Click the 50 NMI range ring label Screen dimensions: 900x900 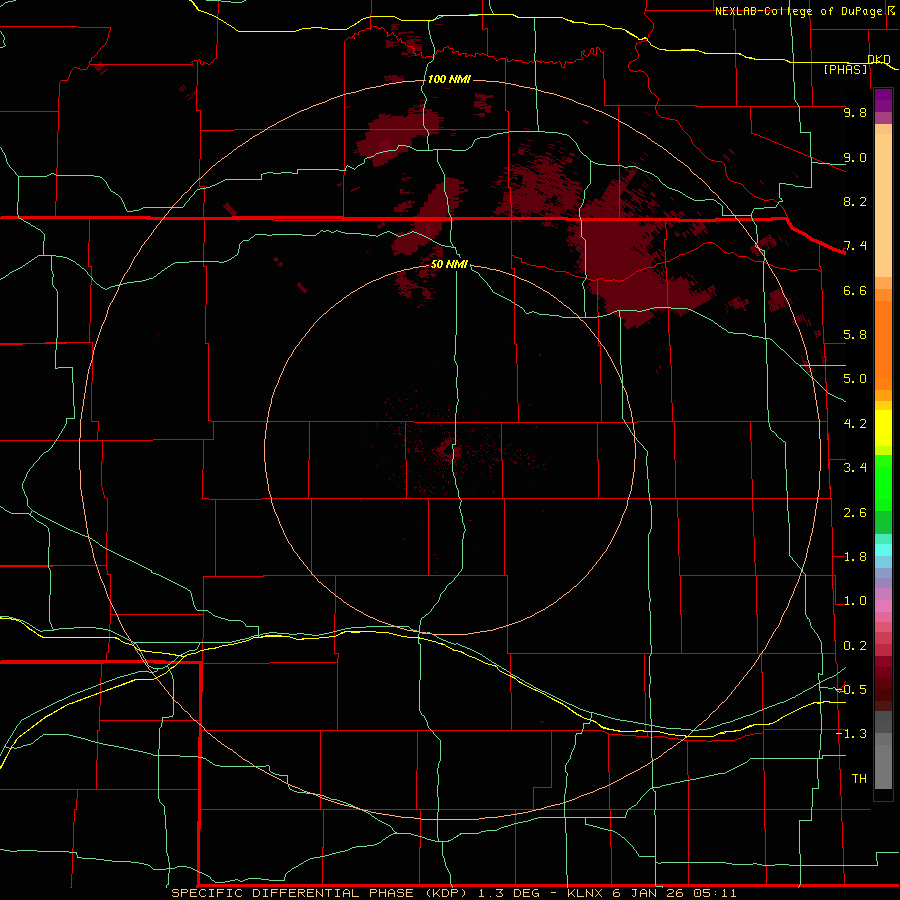tap(449, 264)
